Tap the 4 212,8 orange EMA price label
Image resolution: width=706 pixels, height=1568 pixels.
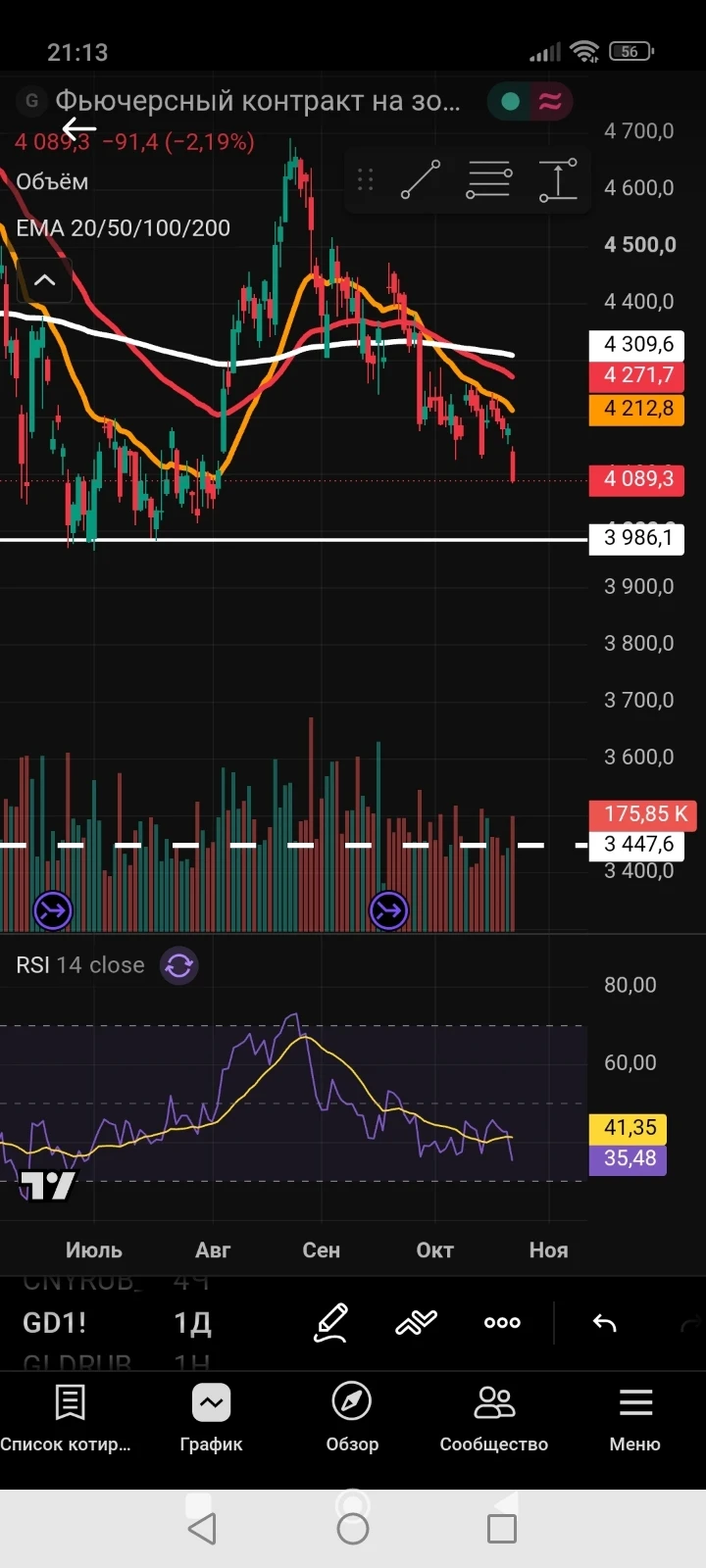point(636,409)
